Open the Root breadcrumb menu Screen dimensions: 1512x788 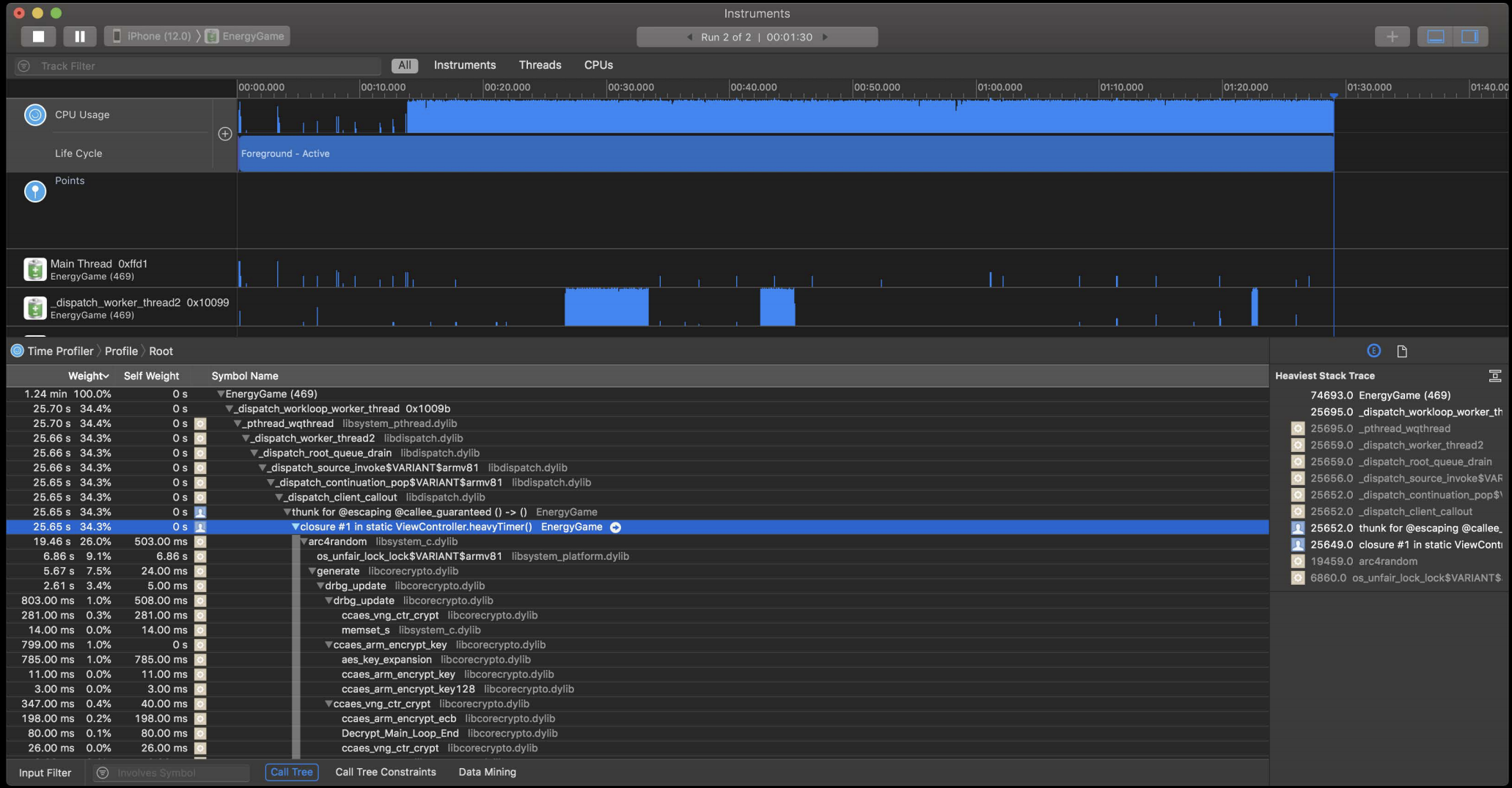click(161, 351)
